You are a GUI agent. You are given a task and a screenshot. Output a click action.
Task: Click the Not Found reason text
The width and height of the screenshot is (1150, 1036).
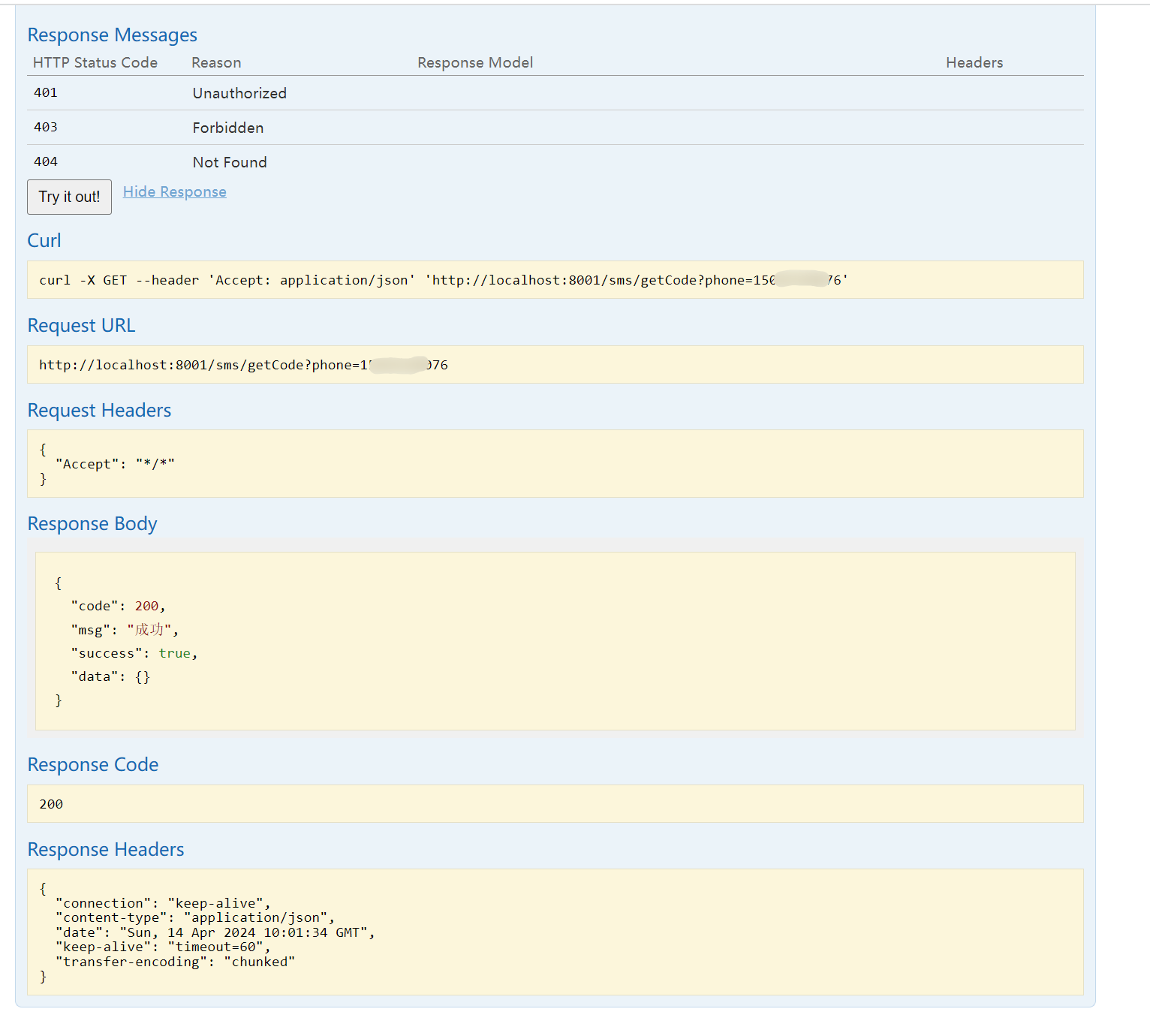[x=230, y=162]
